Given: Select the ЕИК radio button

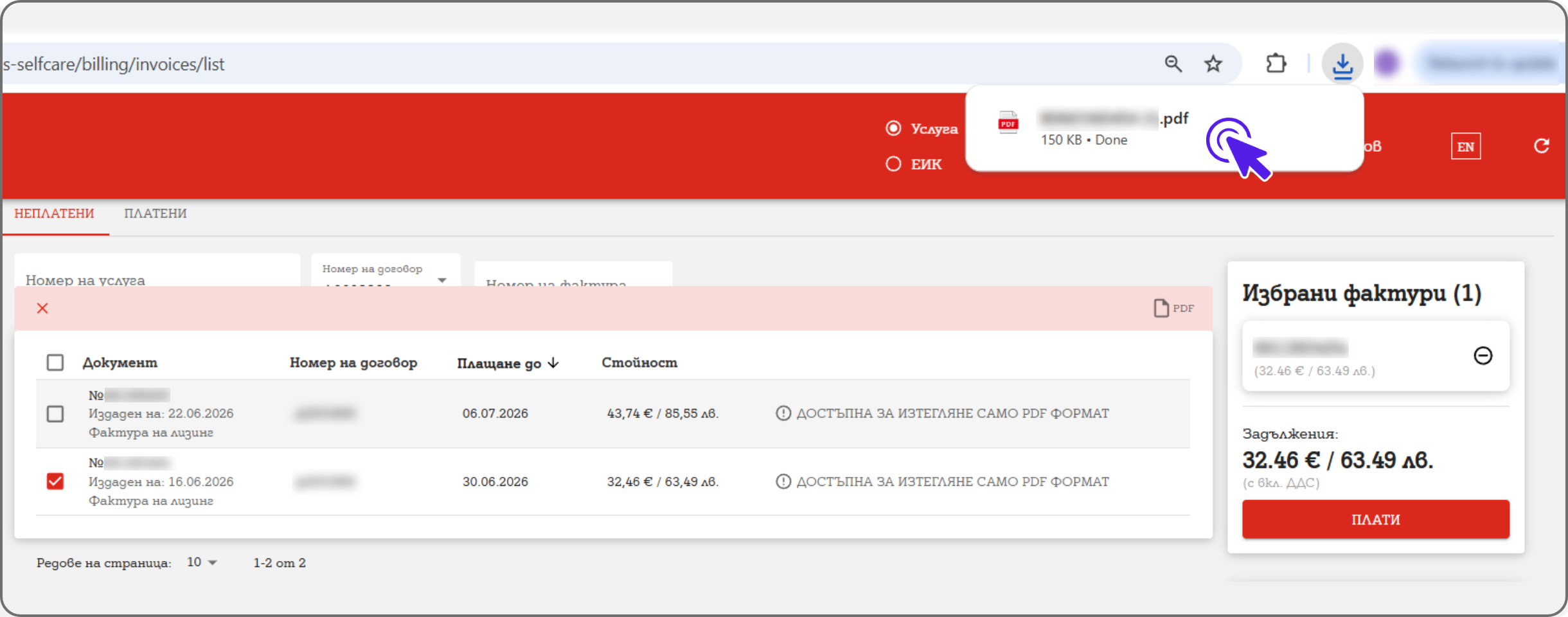Looking at the screenshot, I should (x=893, y=164).
